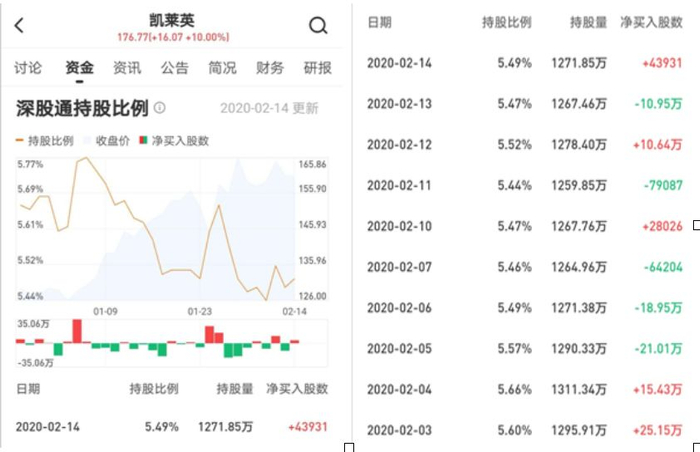Click 5.66% holding ratio
700x452 pixels.
point(515,389)
